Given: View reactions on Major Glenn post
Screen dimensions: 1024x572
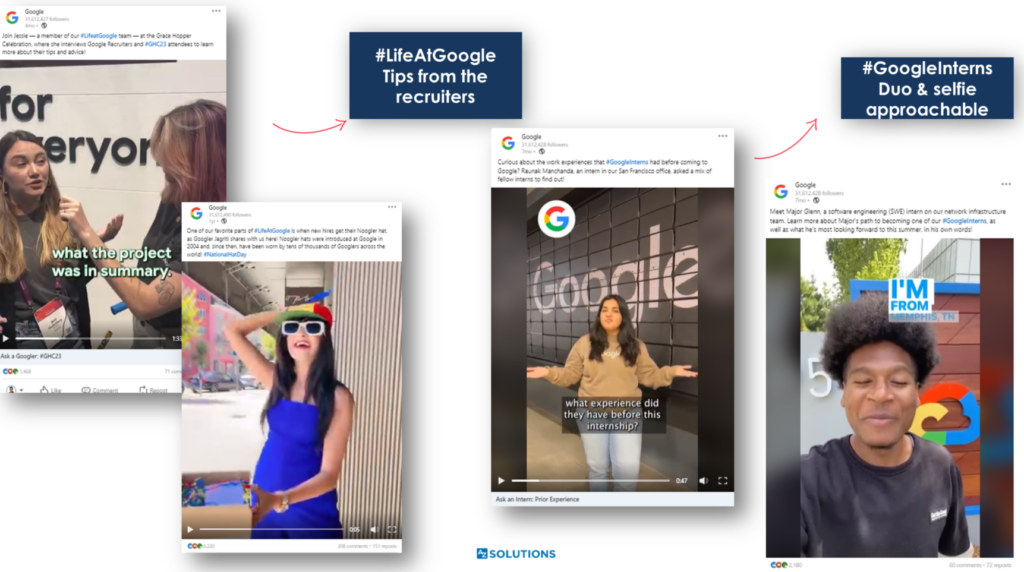Looking at the screenshot, I should pyautogui.click(x=786, y=565).
